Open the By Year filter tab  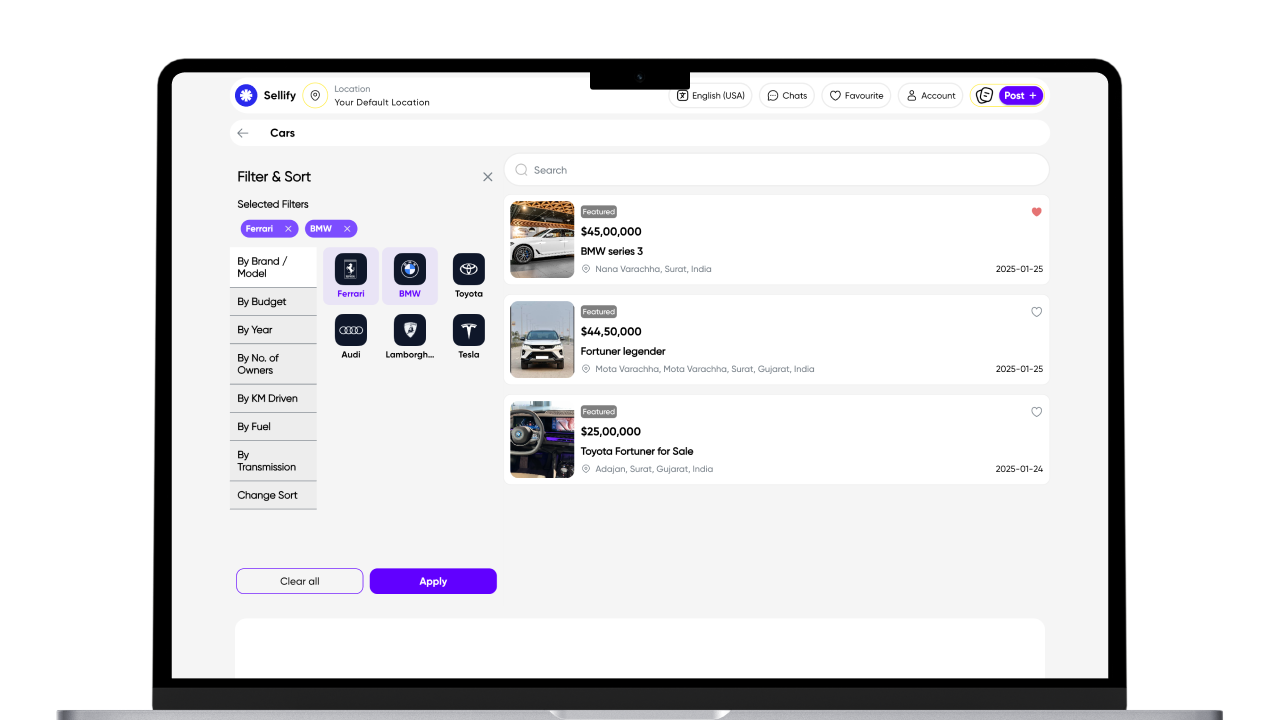(x=273, y=330)
